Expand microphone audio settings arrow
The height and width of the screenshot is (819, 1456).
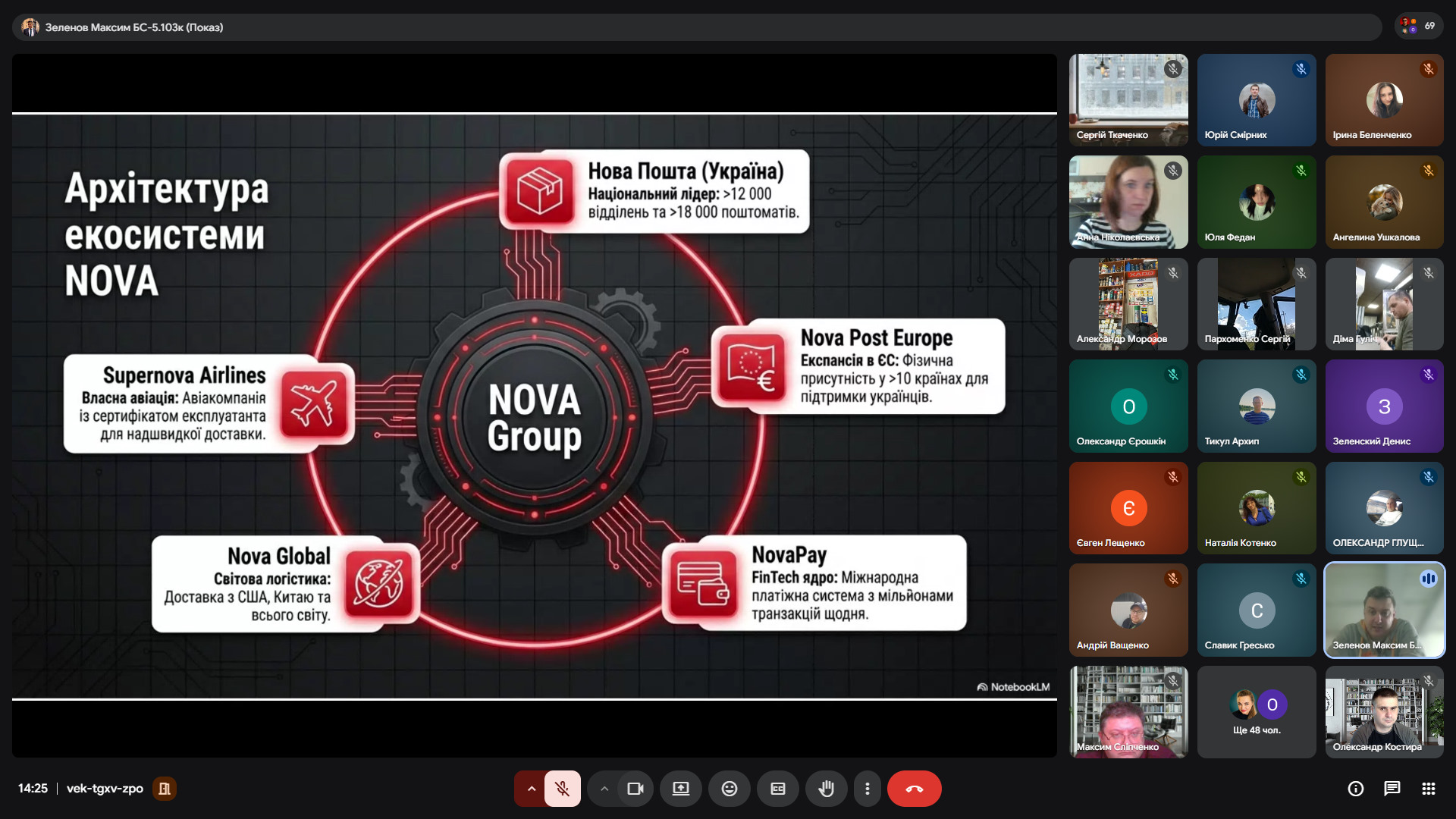click(531, 789)
